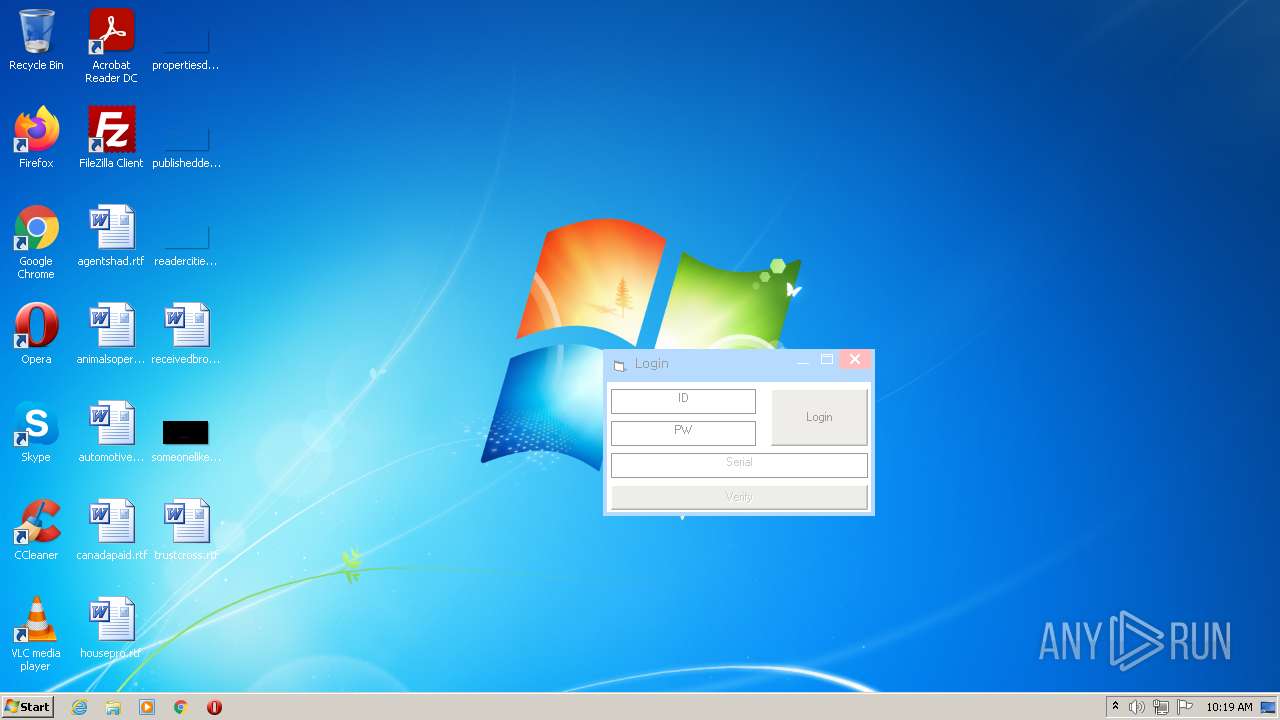This screenshot has width=1280, height=720.
Task: Open the Action Center flag icon
Action: tap(1185, 707)
